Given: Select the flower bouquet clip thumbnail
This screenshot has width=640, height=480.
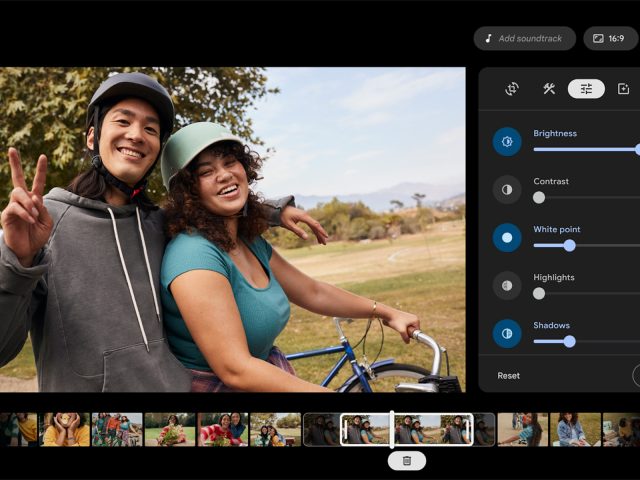Looking at the screenshot, I should 170,429.
